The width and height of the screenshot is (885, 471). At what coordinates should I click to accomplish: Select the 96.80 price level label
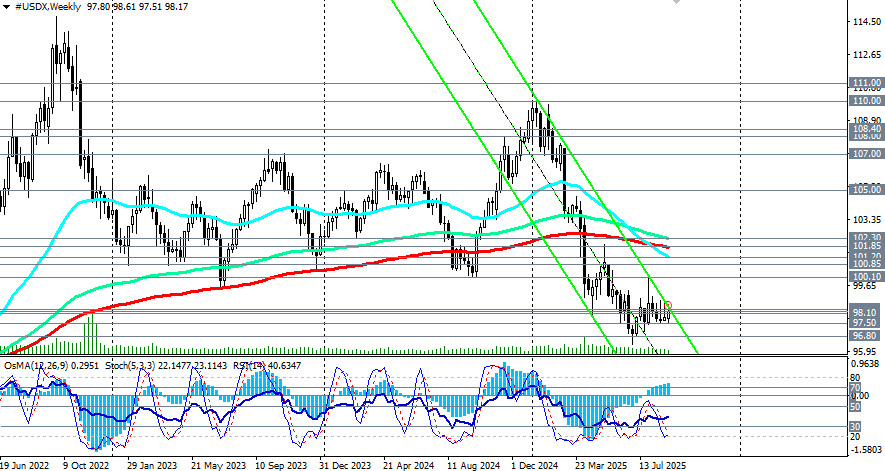pyautogui.click(x=867, y=335)
